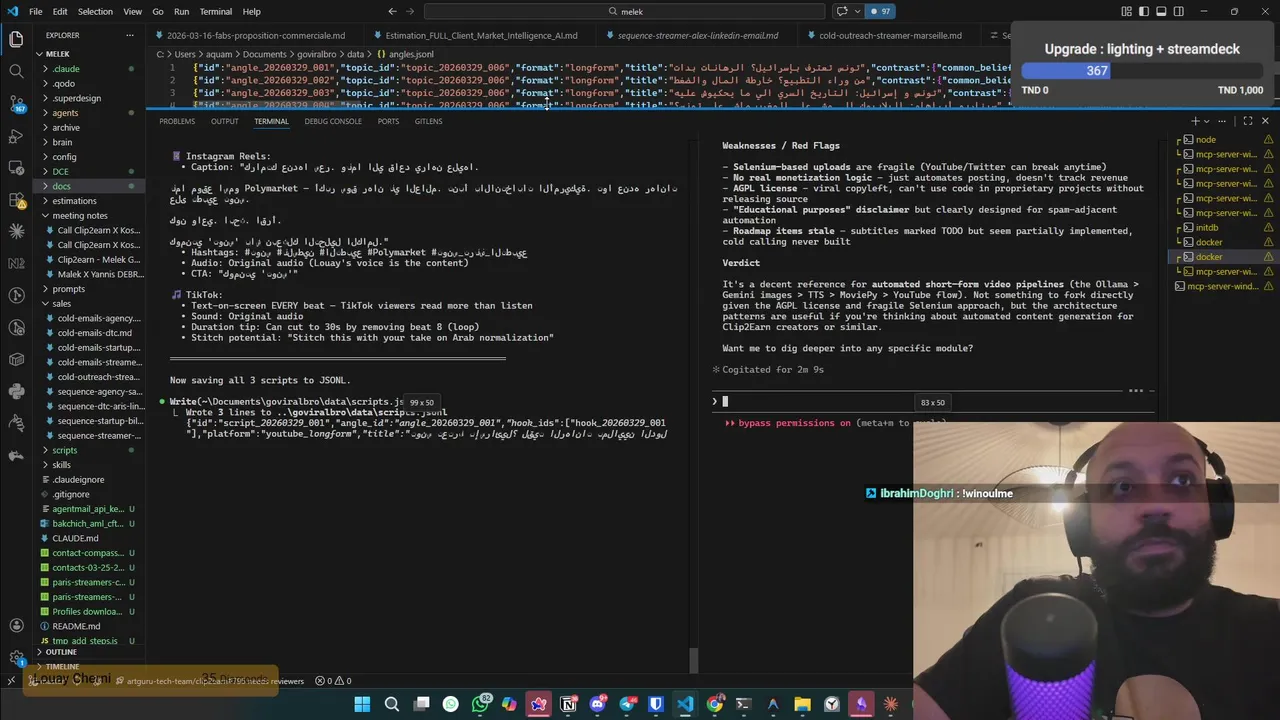Open Explorer more actions ellipsis

tap(130, 35)
